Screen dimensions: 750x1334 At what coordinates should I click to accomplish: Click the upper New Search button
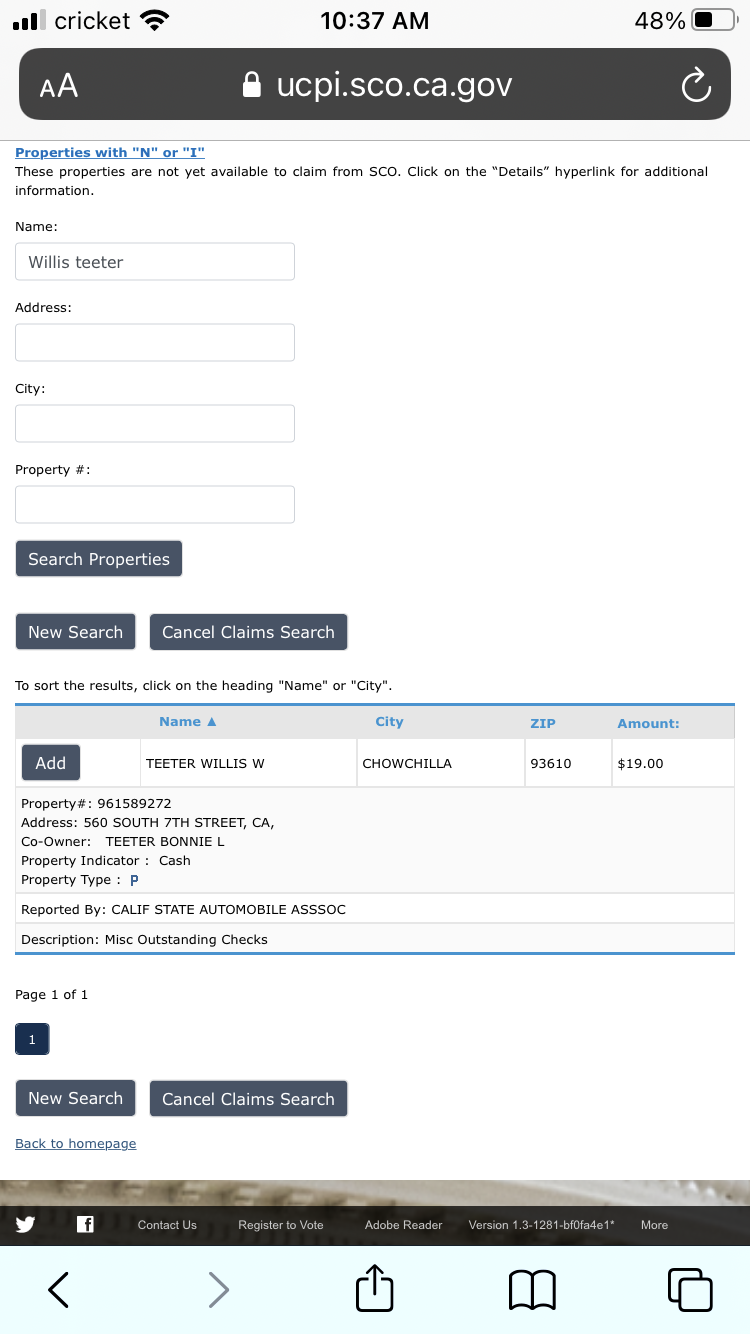(x=75, y=632)
